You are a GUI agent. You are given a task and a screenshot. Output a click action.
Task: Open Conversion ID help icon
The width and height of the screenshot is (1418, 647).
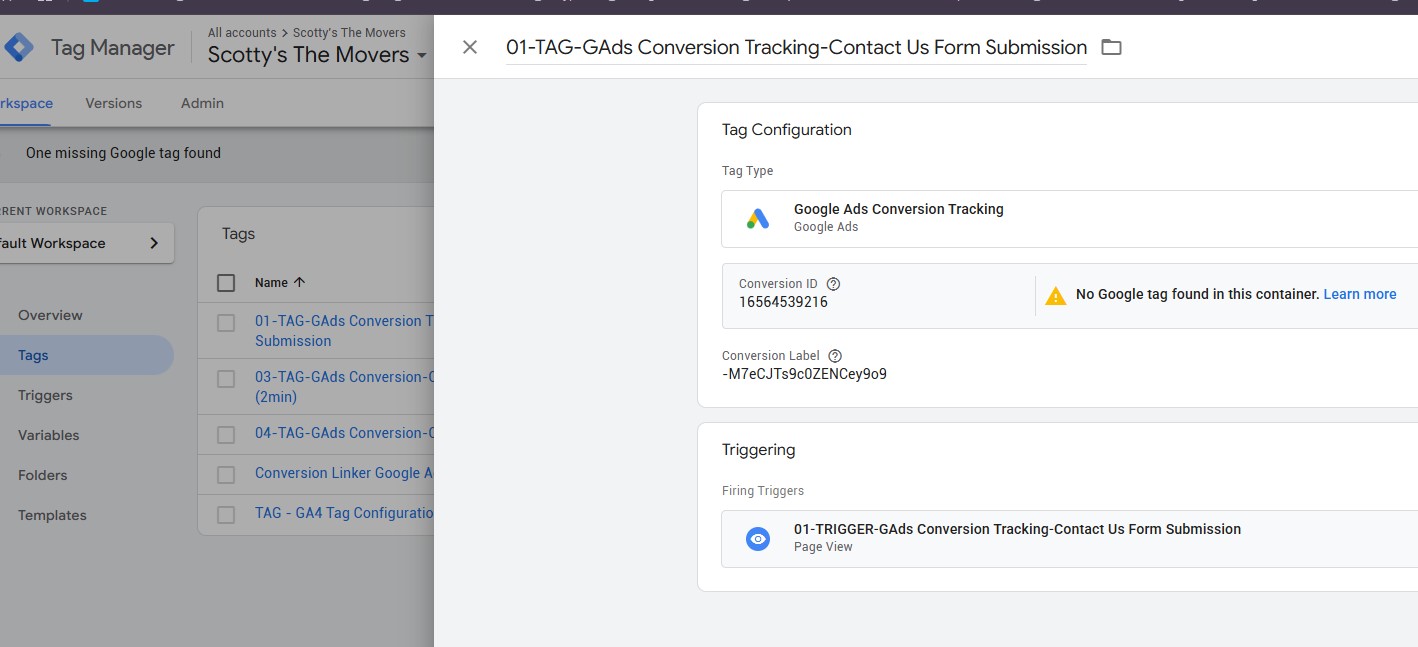[x=834, y=284]
